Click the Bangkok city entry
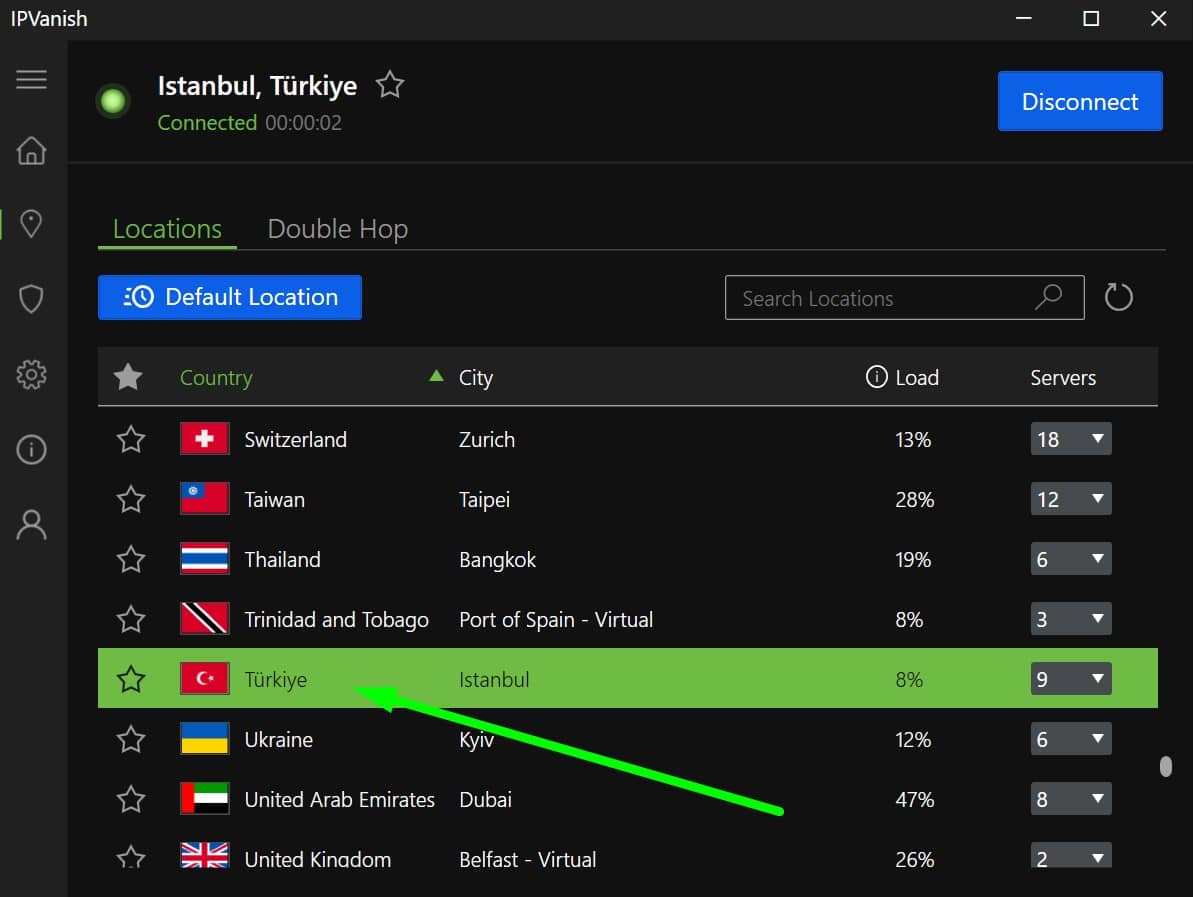Image resolution: width=1193 pixels, height=897 pixels. 498,560
